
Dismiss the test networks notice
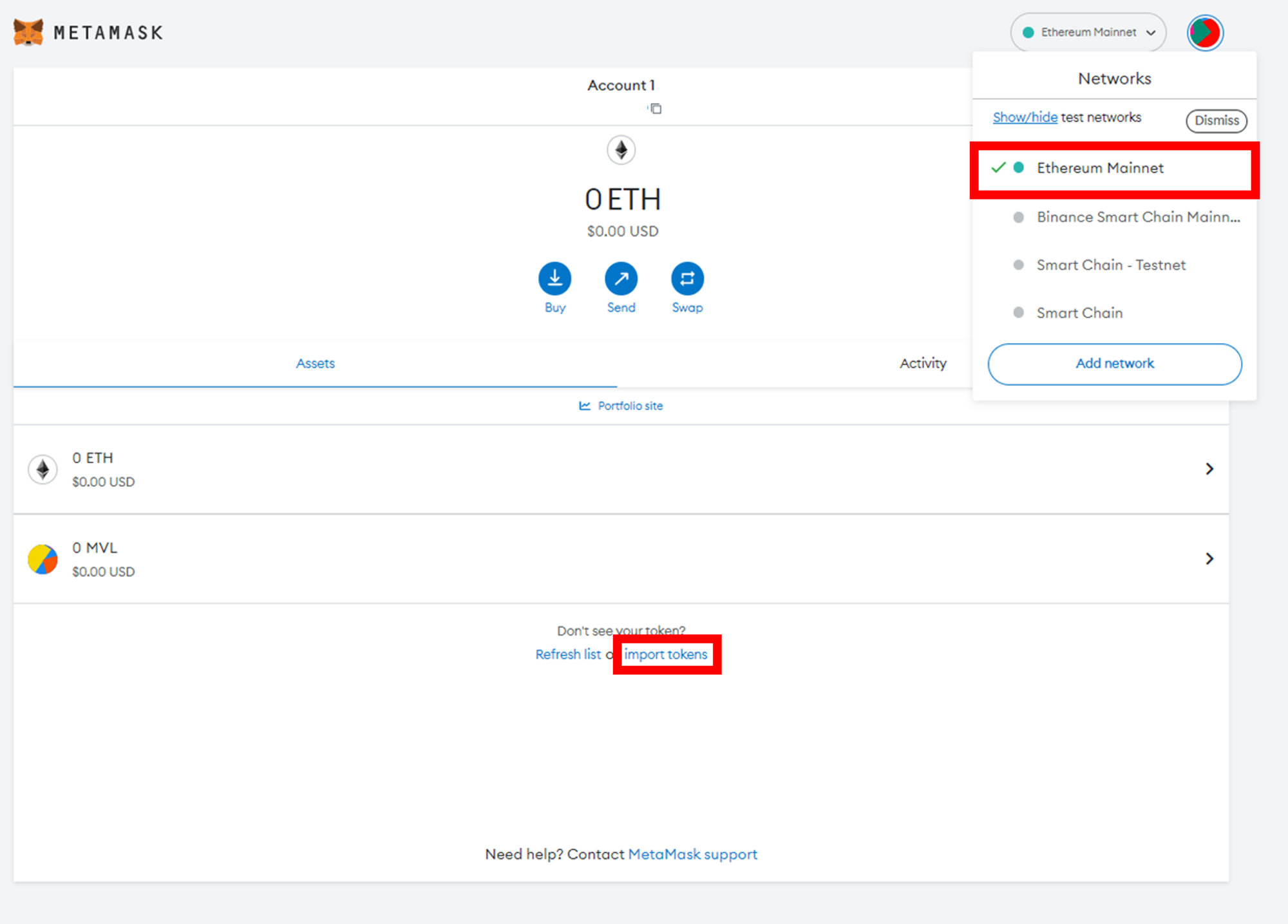(x=1217, y=120)
